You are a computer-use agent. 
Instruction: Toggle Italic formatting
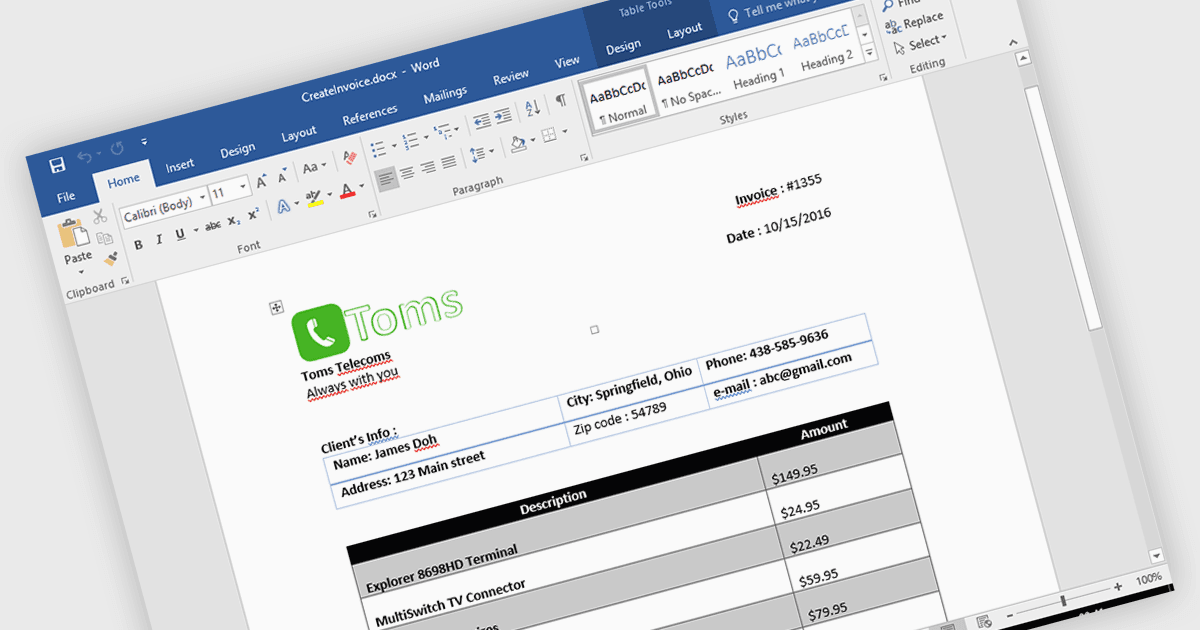tap(158, 240)
